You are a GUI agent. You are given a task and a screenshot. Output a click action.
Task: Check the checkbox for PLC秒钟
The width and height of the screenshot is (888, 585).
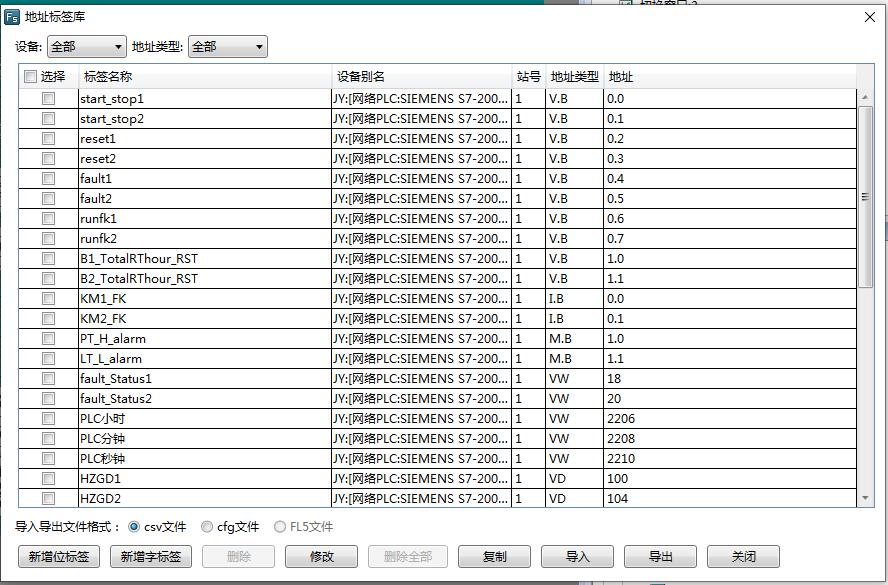tap(45, 458)
